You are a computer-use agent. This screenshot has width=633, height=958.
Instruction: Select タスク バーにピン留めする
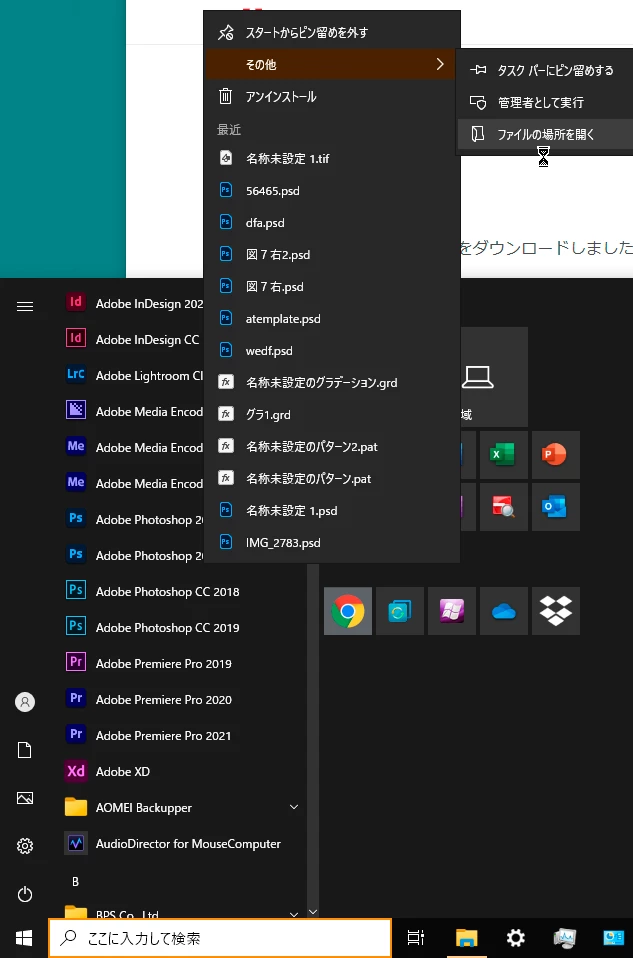pyautogui.click(x=546, y=70)
